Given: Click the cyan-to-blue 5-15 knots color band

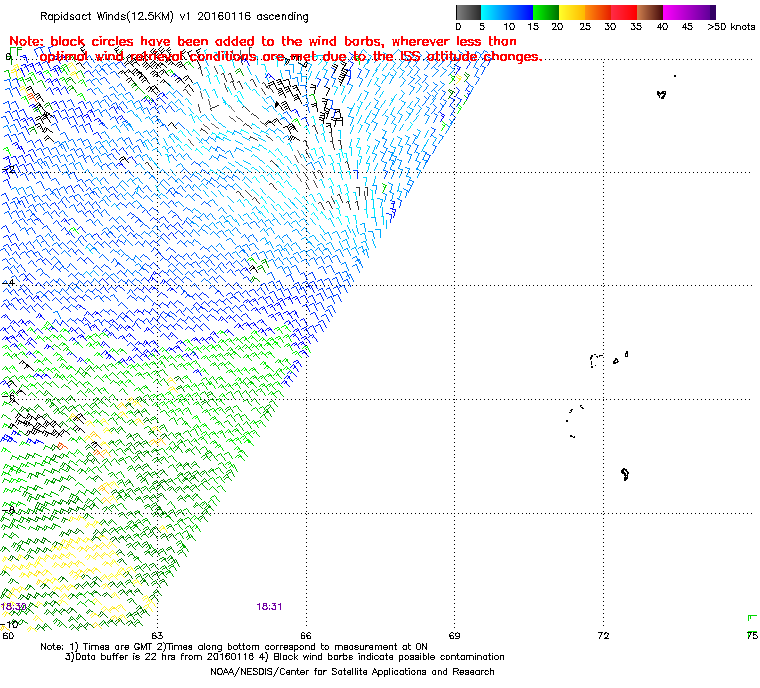Looking at the screenshot, I should [x=507, y=12].
